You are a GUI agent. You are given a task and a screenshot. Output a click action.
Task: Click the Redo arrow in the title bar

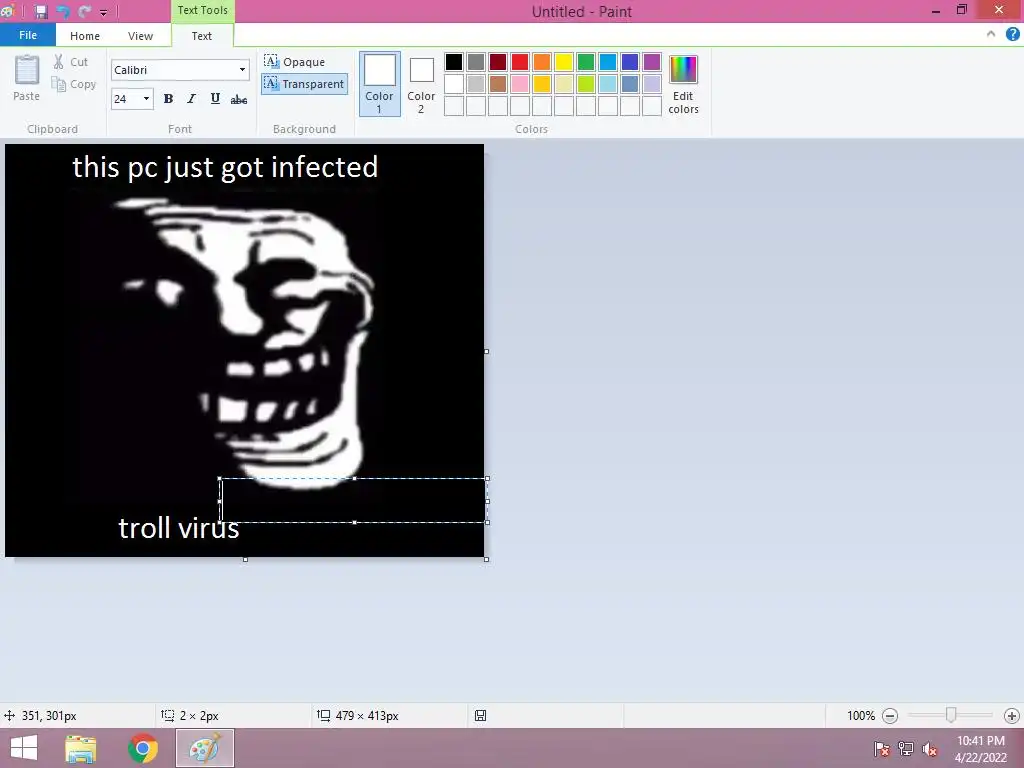click(84, 11)
